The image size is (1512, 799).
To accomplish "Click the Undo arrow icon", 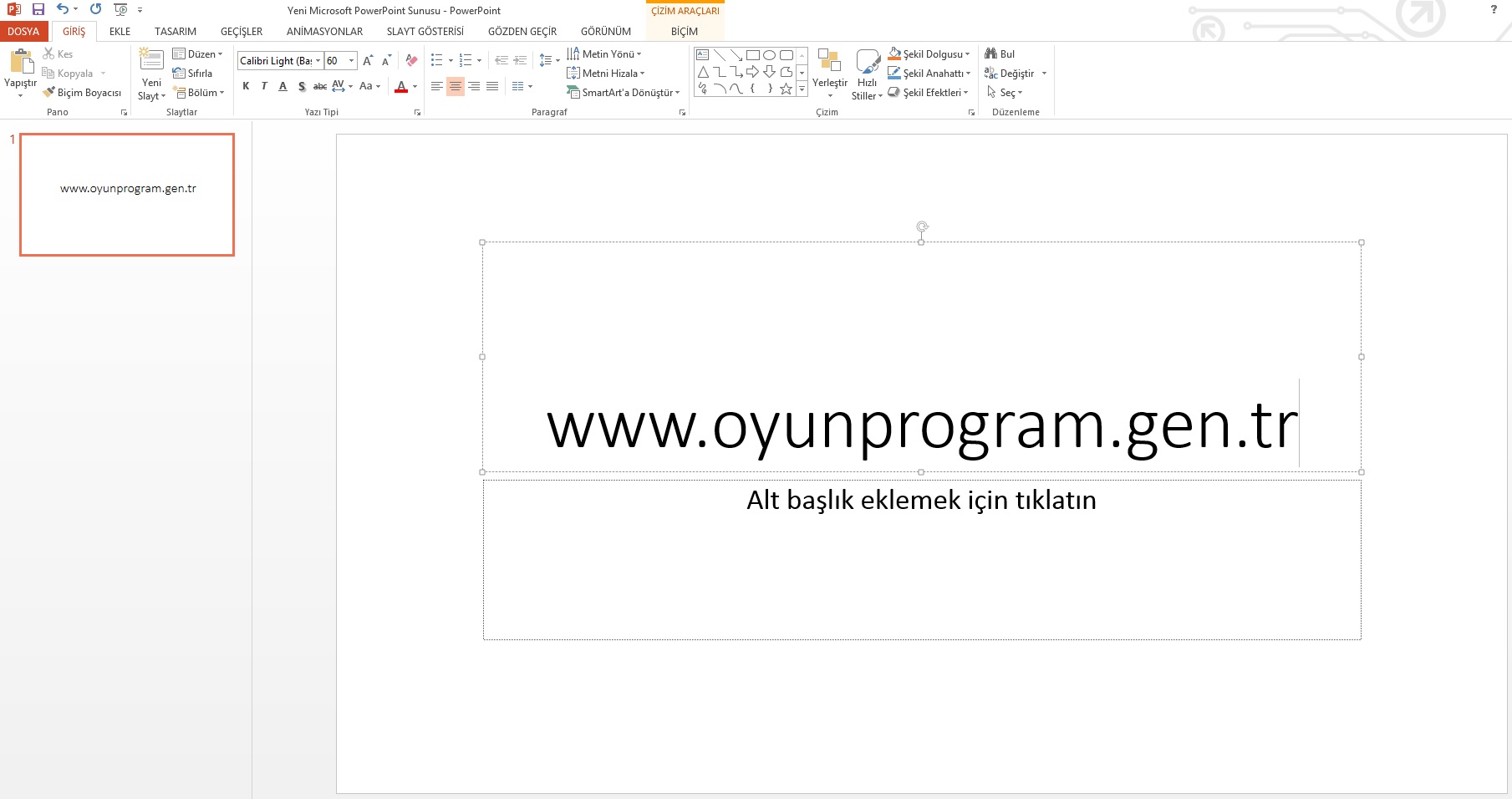I will coord(63,9).
